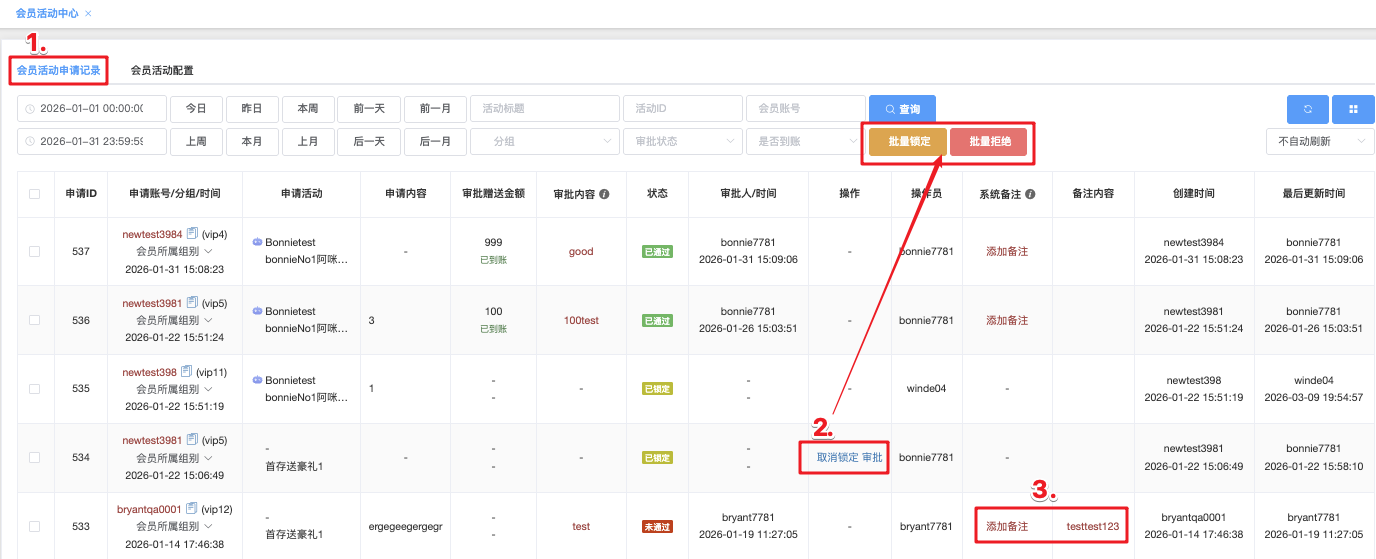Click the info icon beside 审批内容
The width and height of the screenshot is (1376, 559).
pyautogui.click(x=604, y=194)
